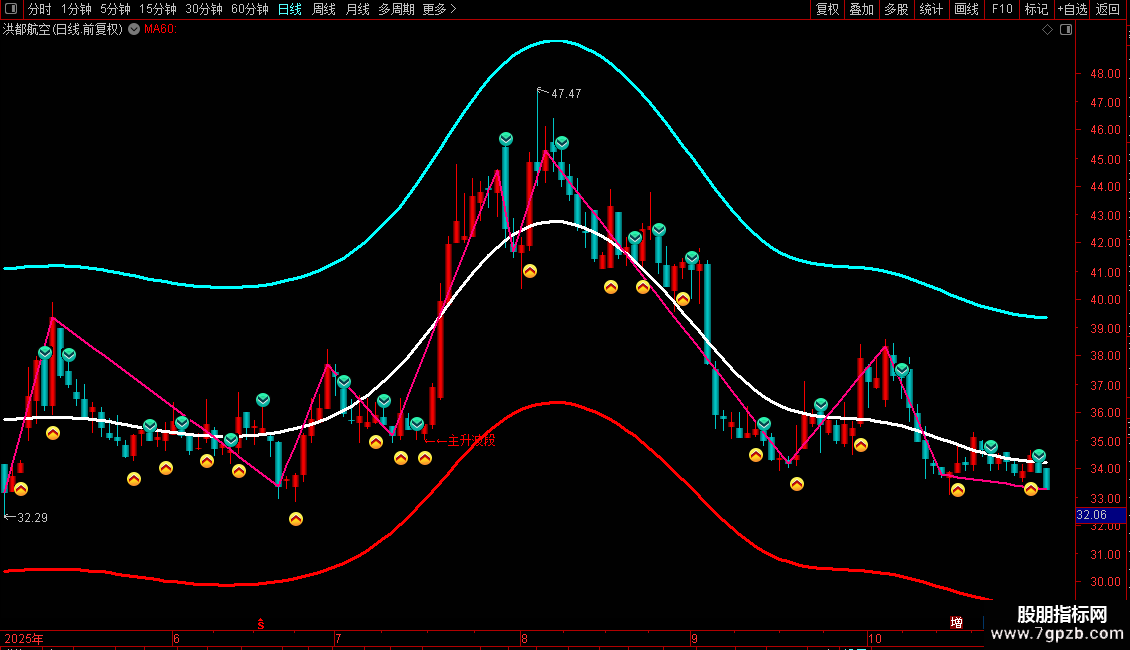This screenshot has height=650, width=1130.
Task: Click the 42.00 price axis label
Action: pos(1105,243)
